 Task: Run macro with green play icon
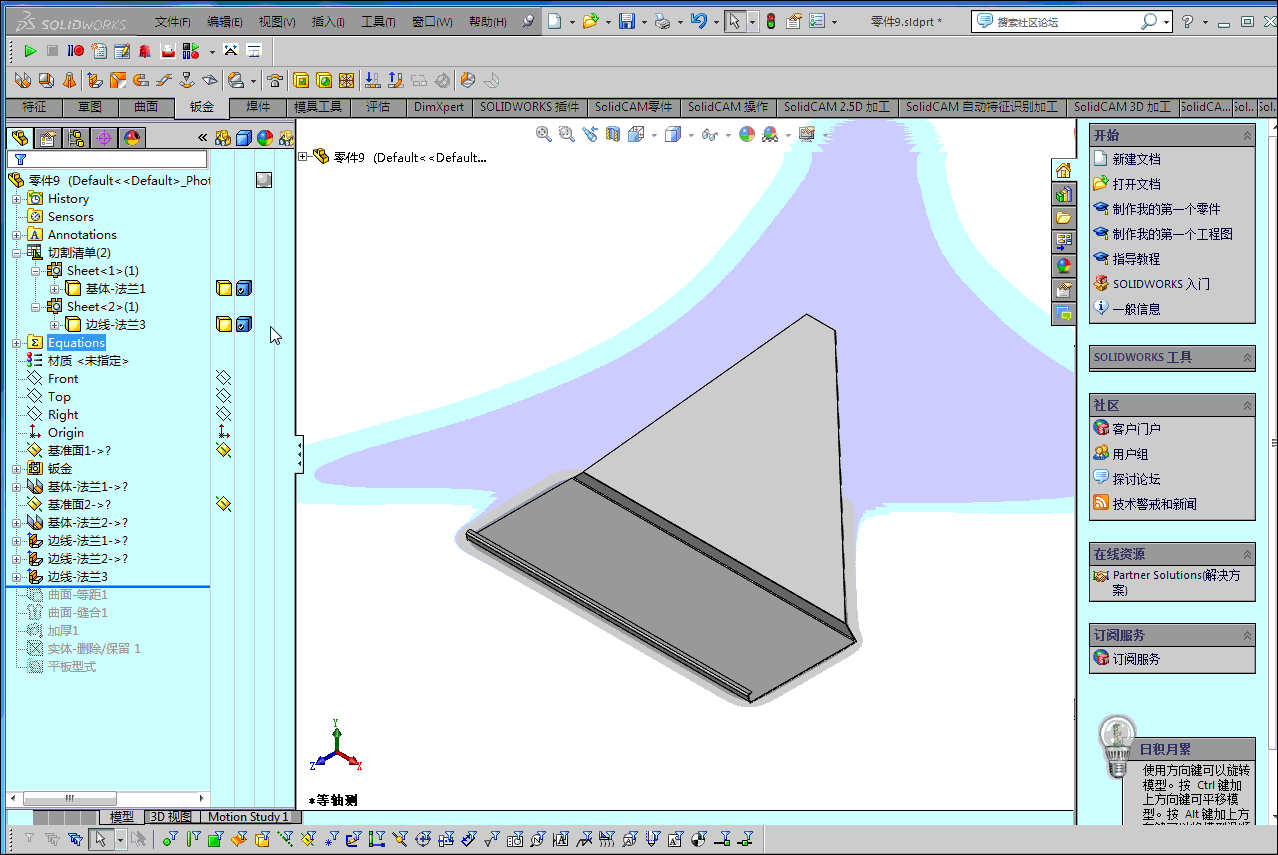pos(30,50)
